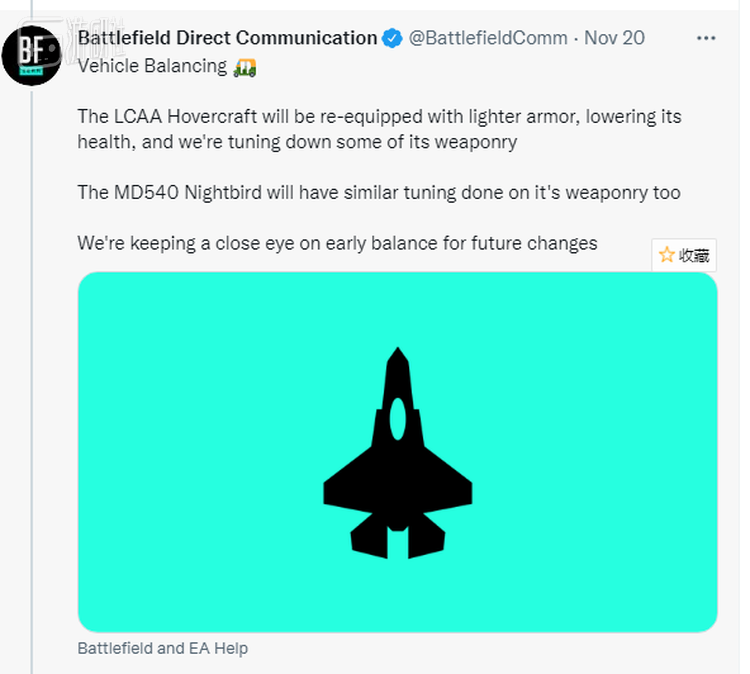
Task: Click the LCAA Hovercraft sentence, first line
Action: 379,116
